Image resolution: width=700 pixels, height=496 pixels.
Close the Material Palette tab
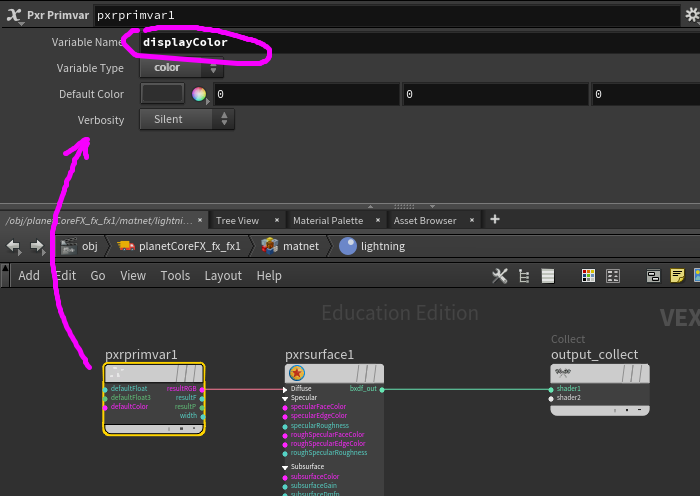pyautogui.click(x=378, y=220)
